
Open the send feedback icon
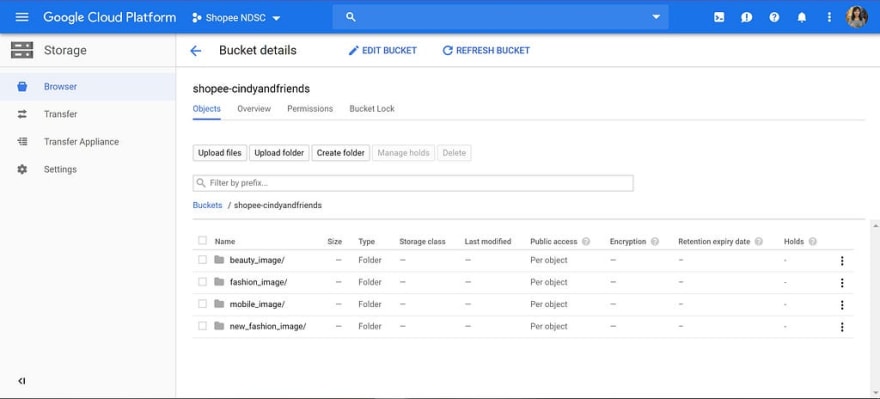[746, 17]
